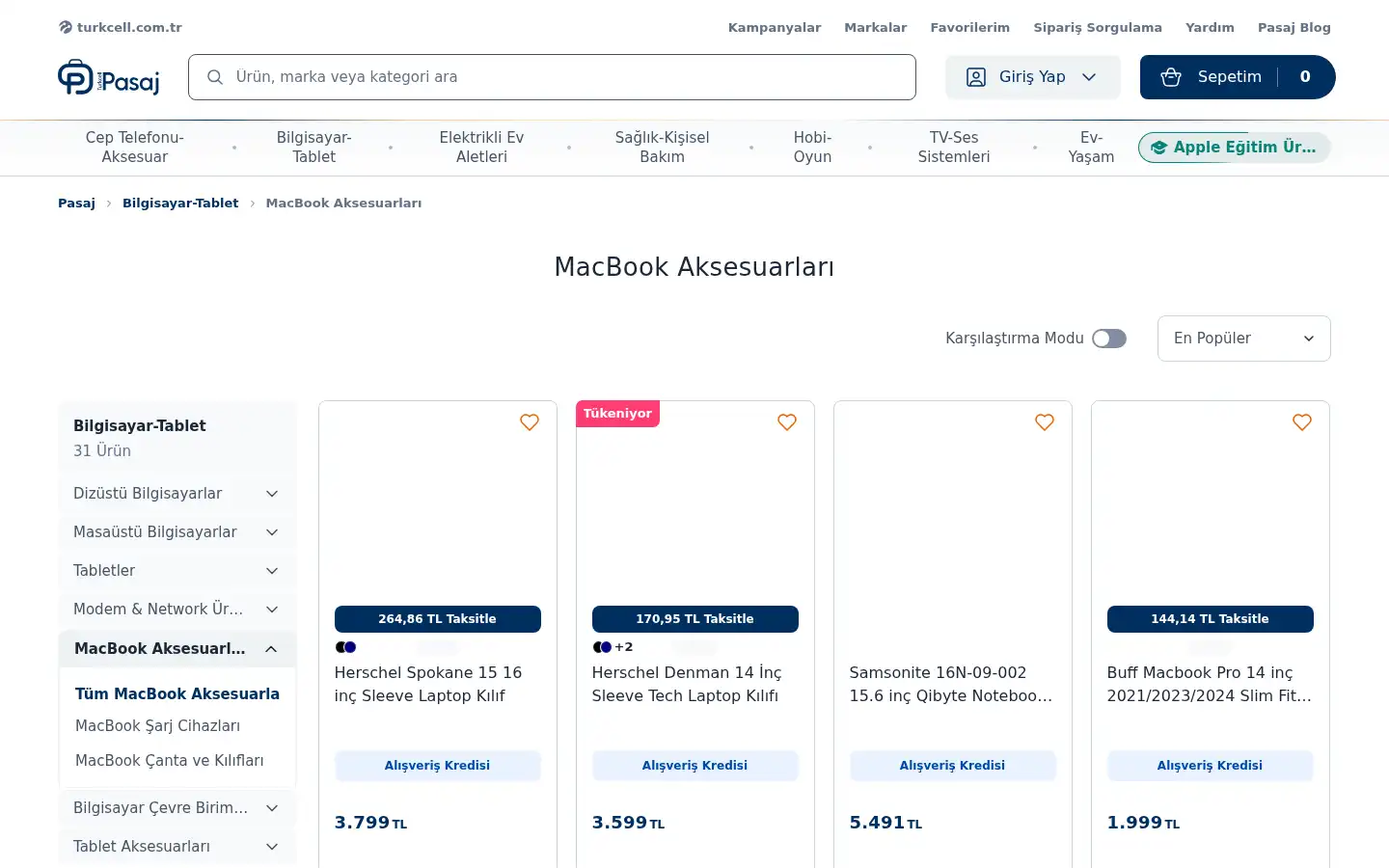The image size is (1389, 868).
Task: Click the Tükeniyor badge
Action: [x=617, y=414]
